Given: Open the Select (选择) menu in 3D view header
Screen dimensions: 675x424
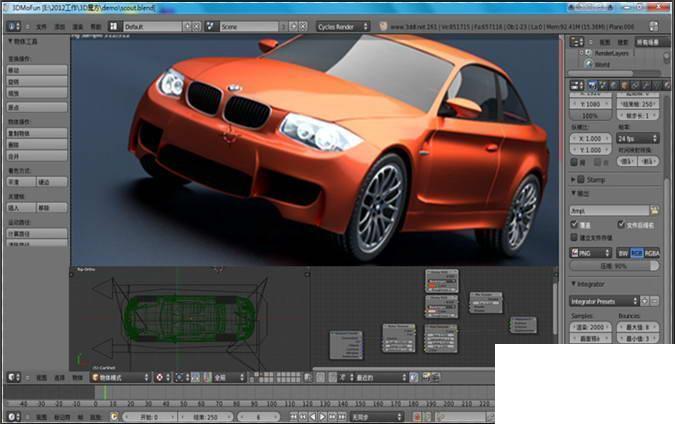Looking at the screenshot, I should point(59,378).
